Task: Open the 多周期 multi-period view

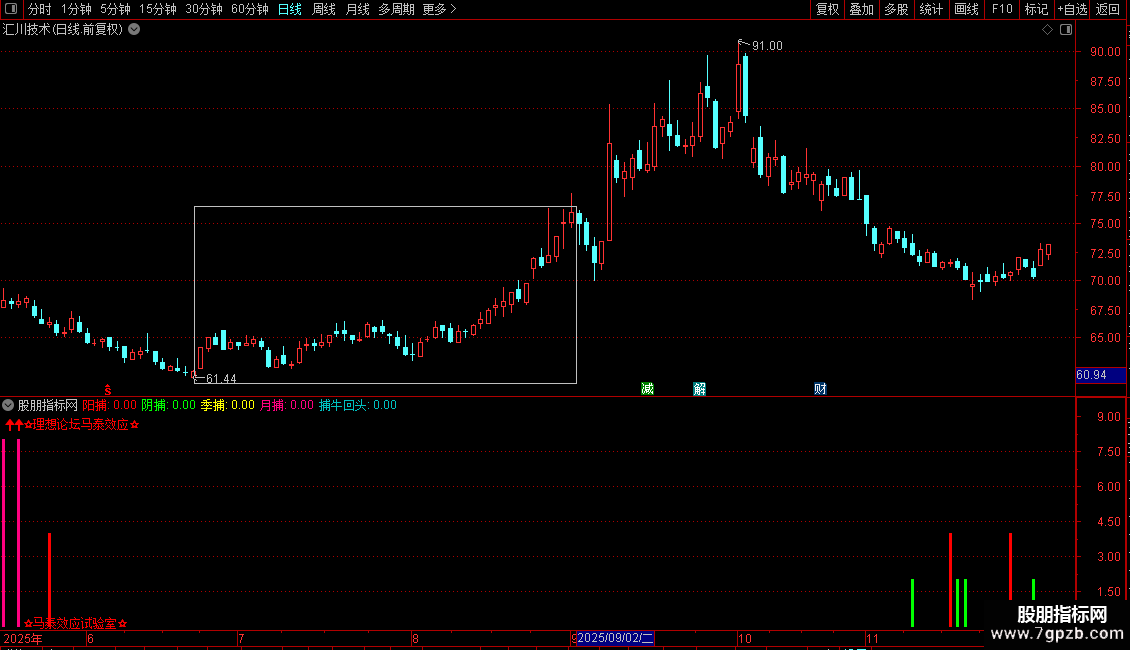Action: [x=396, y=9]
